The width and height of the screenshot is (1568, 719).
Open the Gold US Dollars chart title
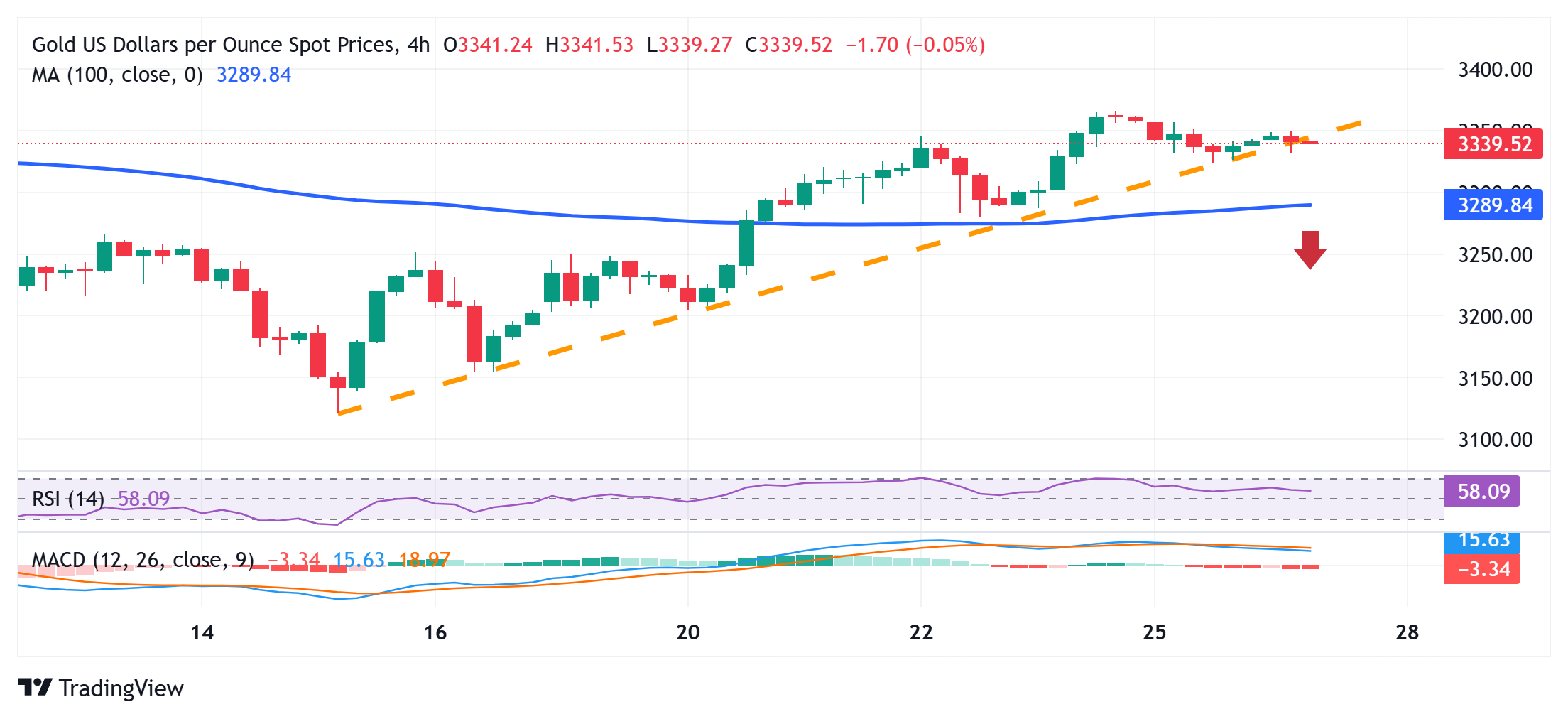coord(231,45)
